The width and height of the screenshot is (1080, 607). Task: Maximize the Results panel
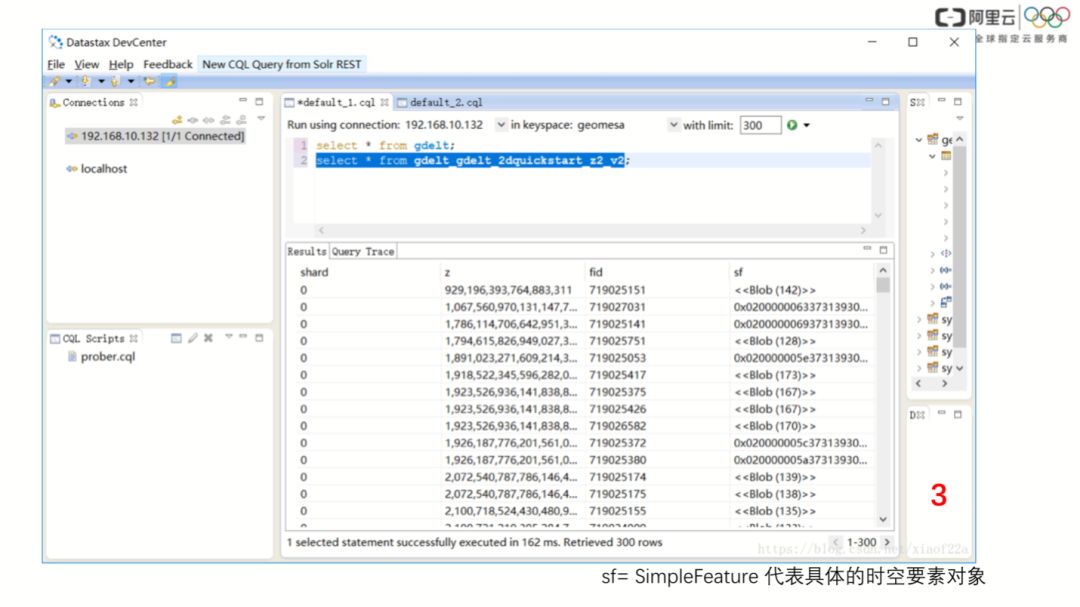point(885,250)
